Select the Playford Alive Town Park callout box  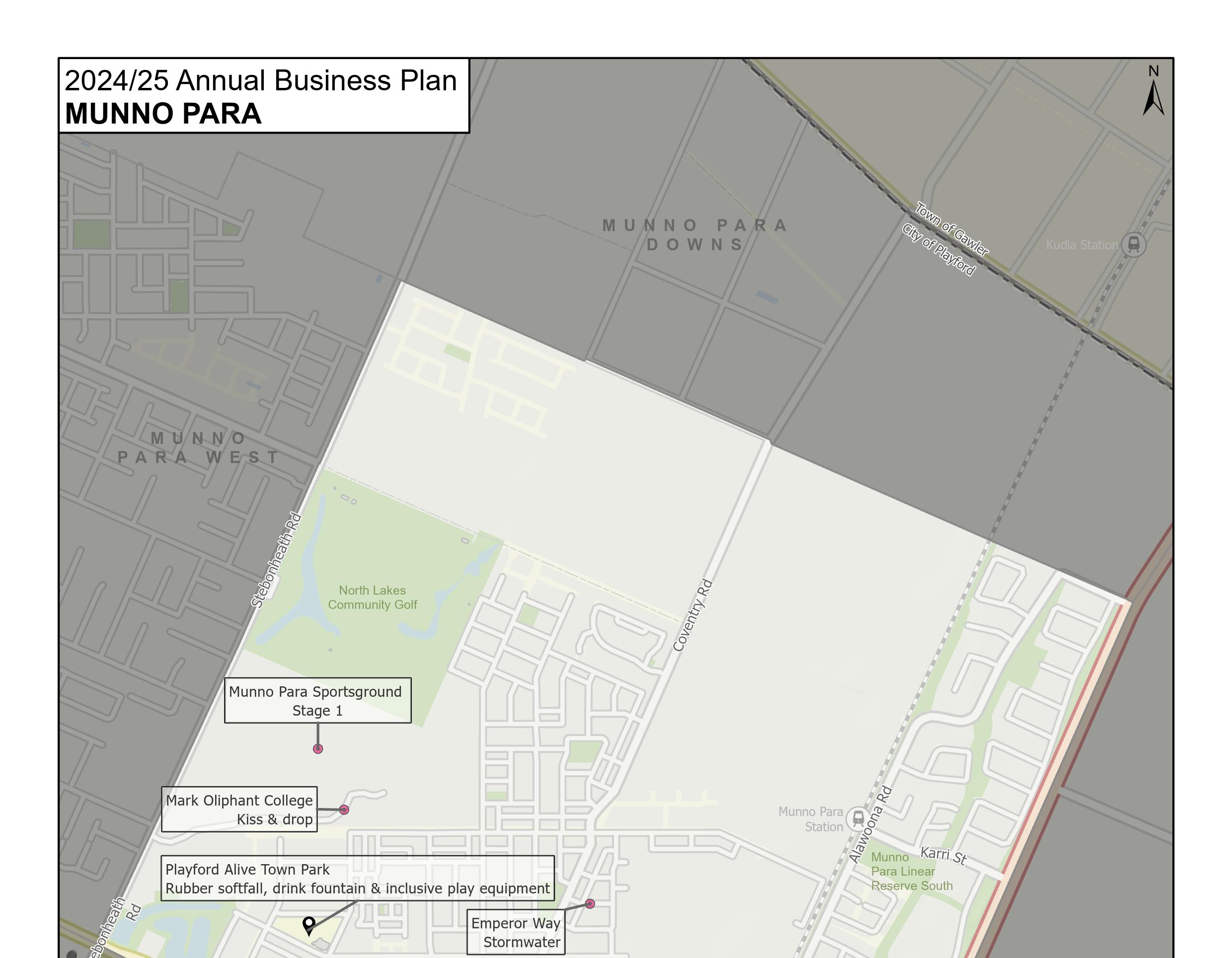point(358,879)
